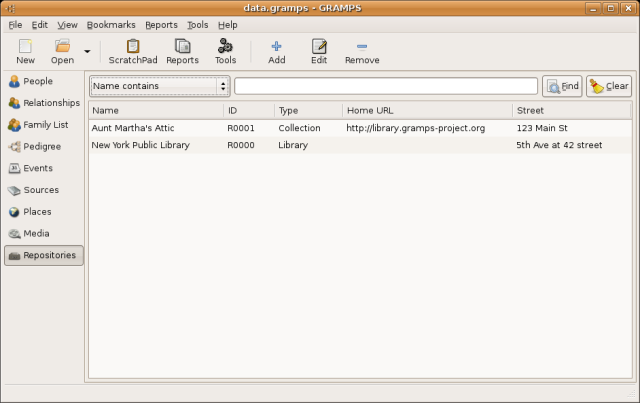Expand the Open recent files dropdown arrow
640x403 pixels.
click(87, 51)
